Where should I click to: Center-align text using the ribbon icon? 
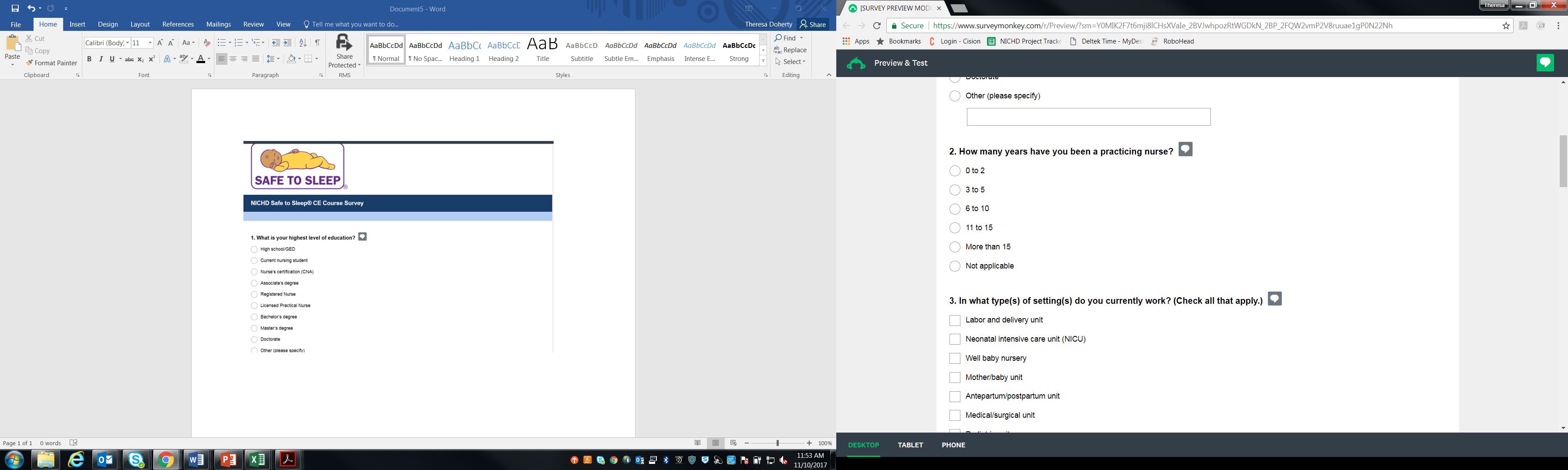tap(233, 59)
